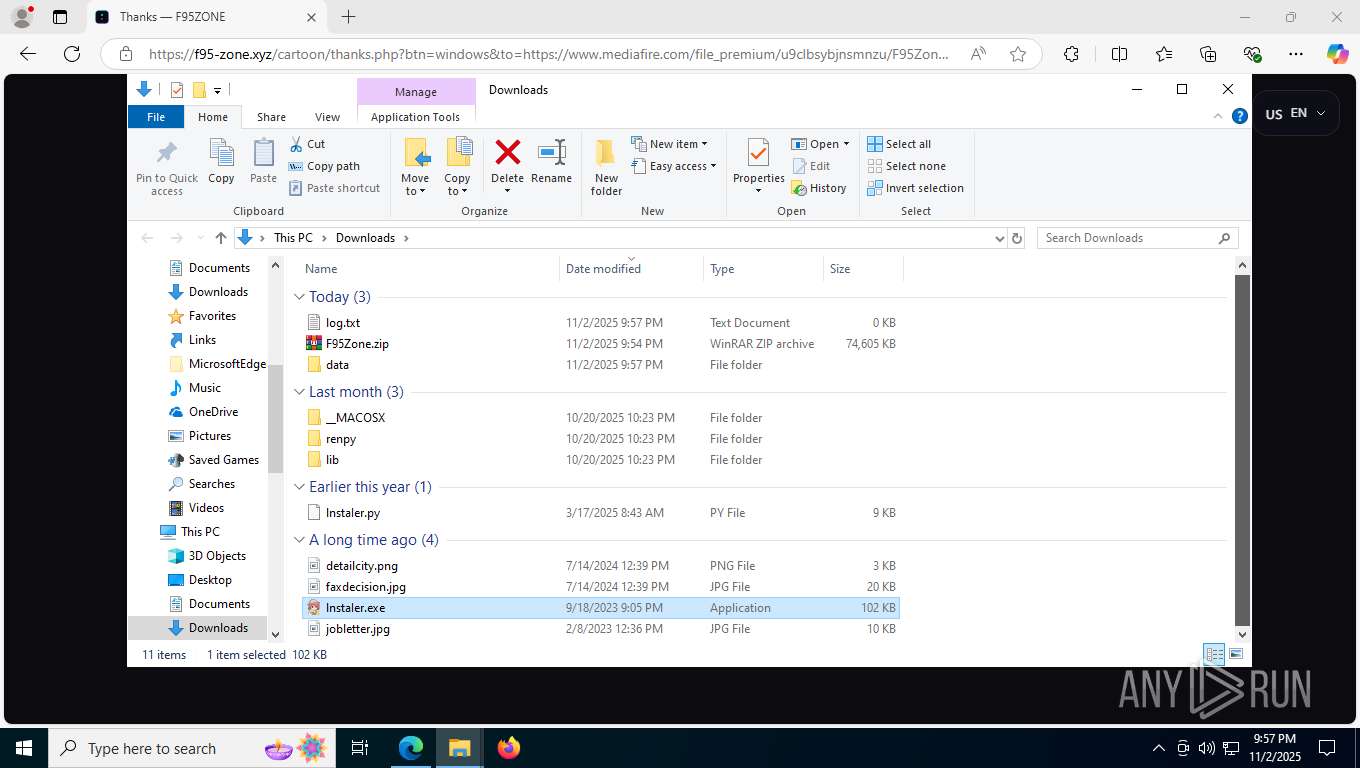Click History in Open group
The image size is (1360, 768).
[x=819, y=188]
